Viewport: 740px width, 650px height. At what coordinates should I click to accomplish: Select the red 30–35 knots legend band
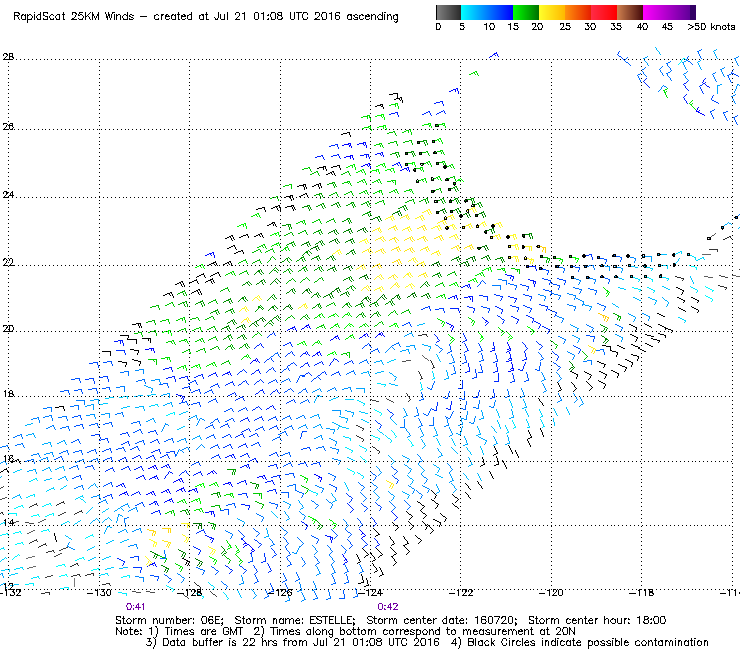[x=604, y=12]
